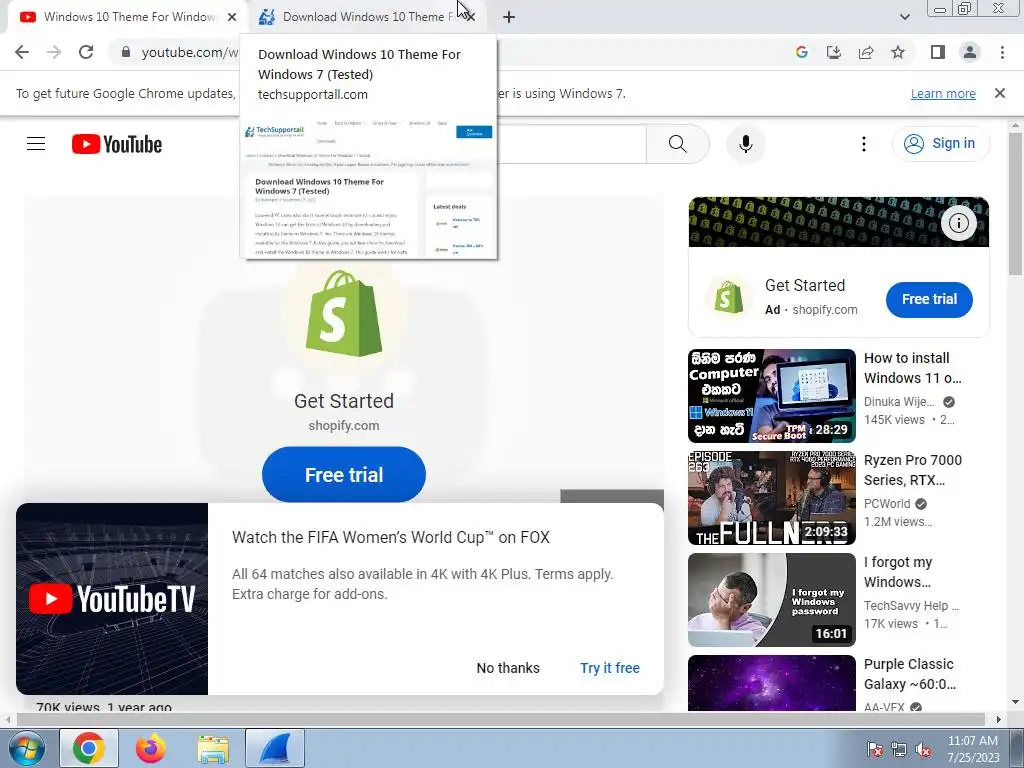Click the network tray icon
The image size is (1024, 768).
[899, 749]
